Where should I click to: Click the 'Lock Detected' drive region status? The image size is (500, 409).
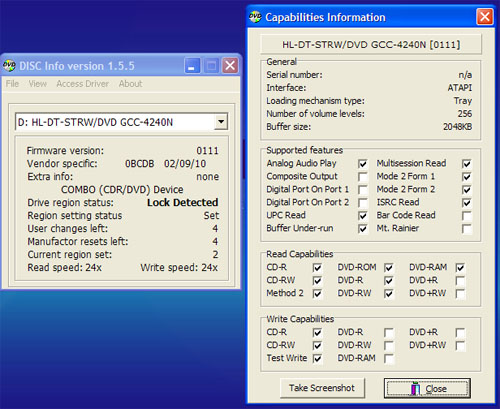click(x=183, y=202)
